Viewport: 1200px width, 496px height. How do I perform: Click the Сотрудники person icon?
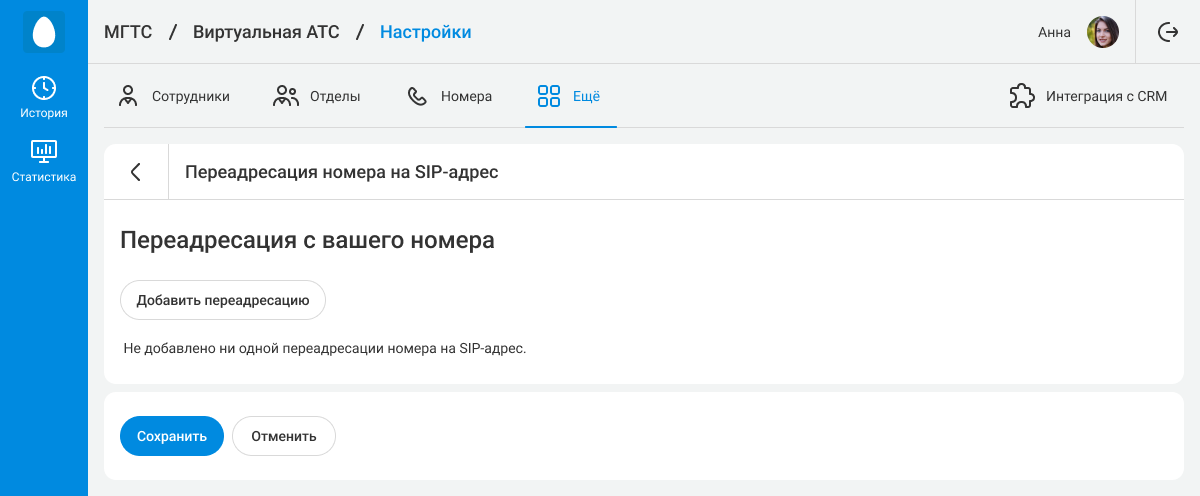click(128, 96)
